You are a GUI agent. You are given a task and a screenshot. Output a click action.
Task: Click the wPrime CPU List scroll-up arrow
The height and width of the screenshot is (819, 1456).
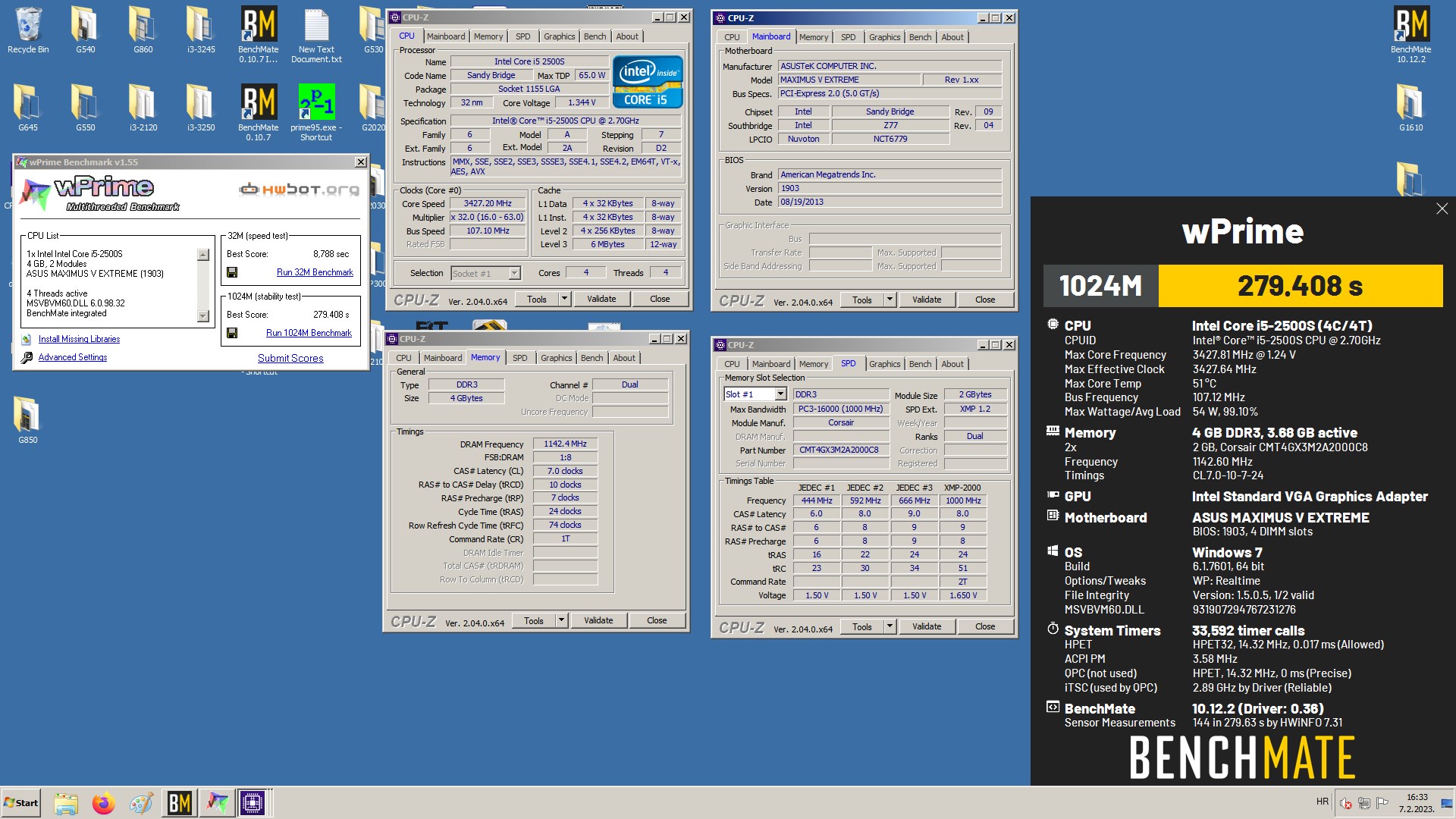pos(202,255)
